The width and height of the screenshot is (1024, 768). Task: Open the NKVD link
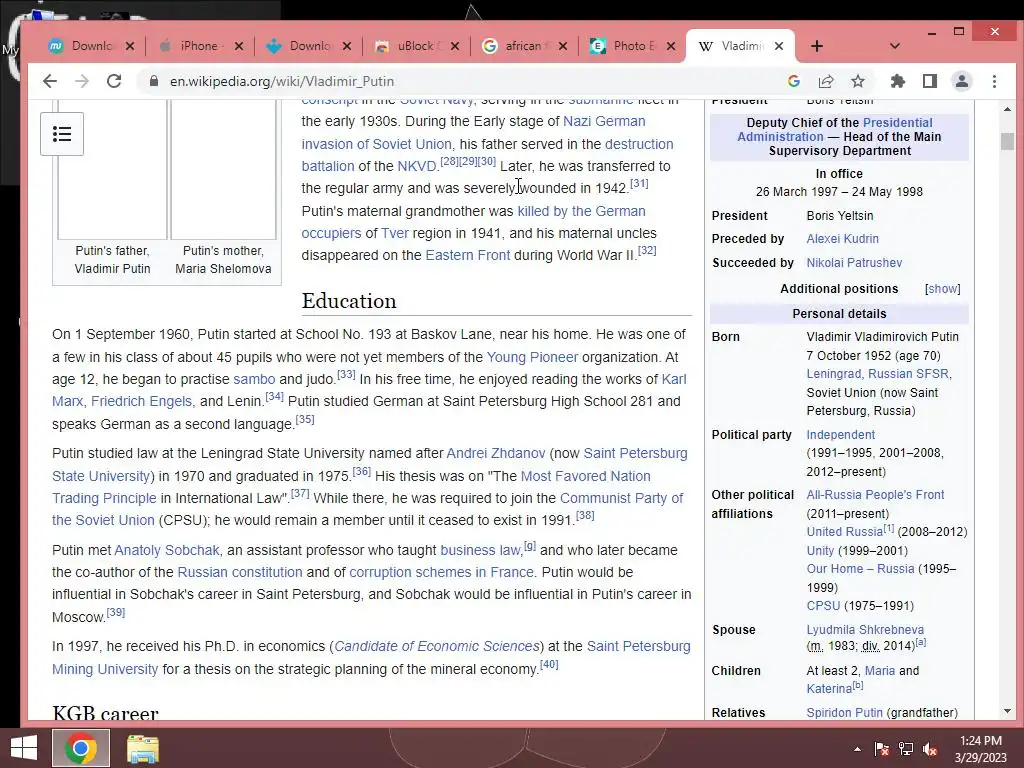pos(416,167)
